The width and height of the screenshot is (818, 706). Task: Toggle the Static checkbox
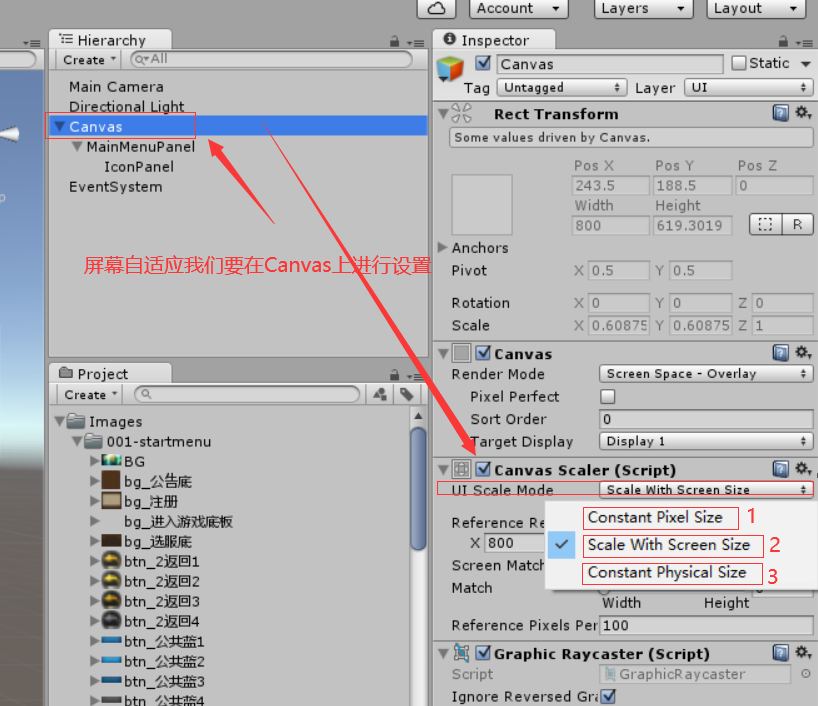(739, 63)
